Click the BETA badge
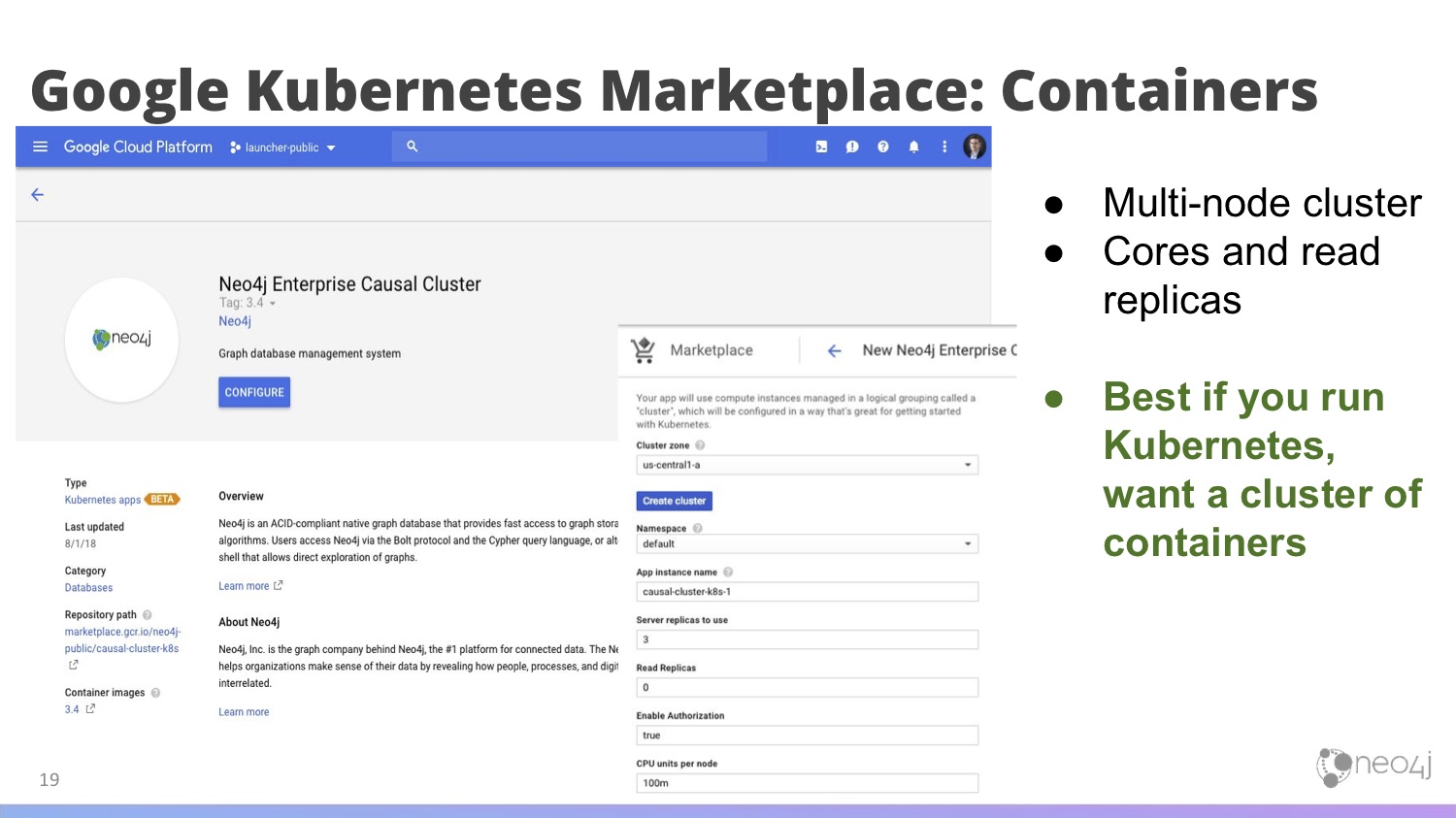Screen dimensions: 1456x818 tap(162, 500)
